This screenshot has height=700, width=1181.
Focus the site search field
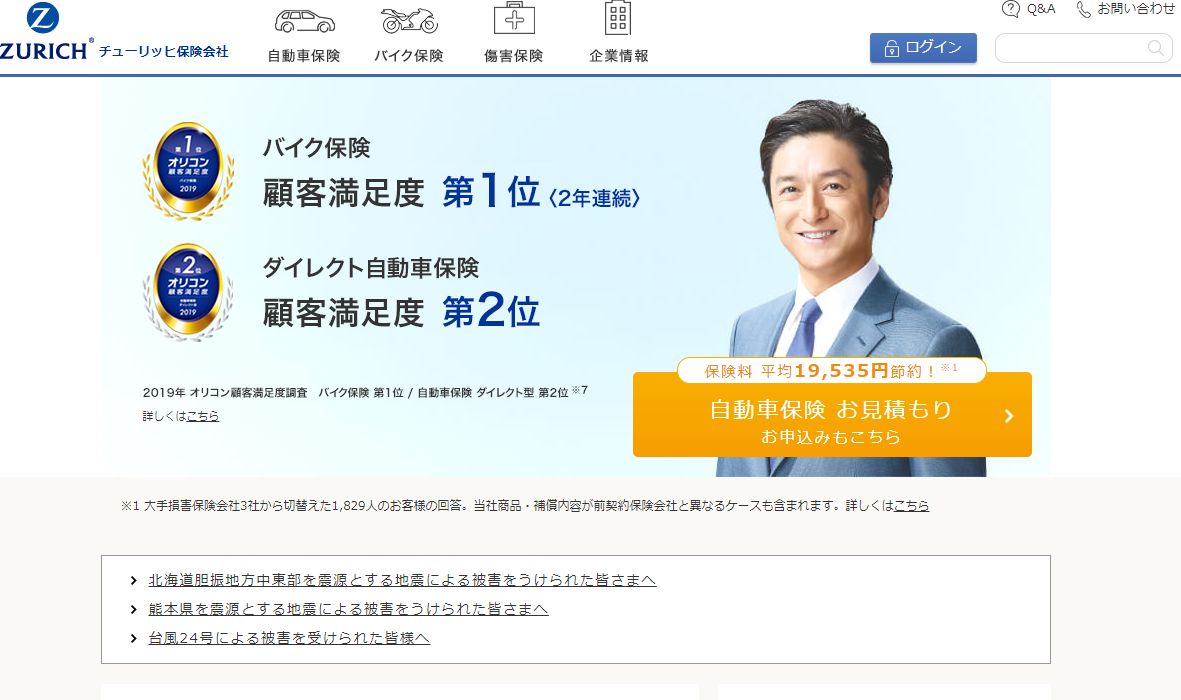click(x=1083, y=48)
